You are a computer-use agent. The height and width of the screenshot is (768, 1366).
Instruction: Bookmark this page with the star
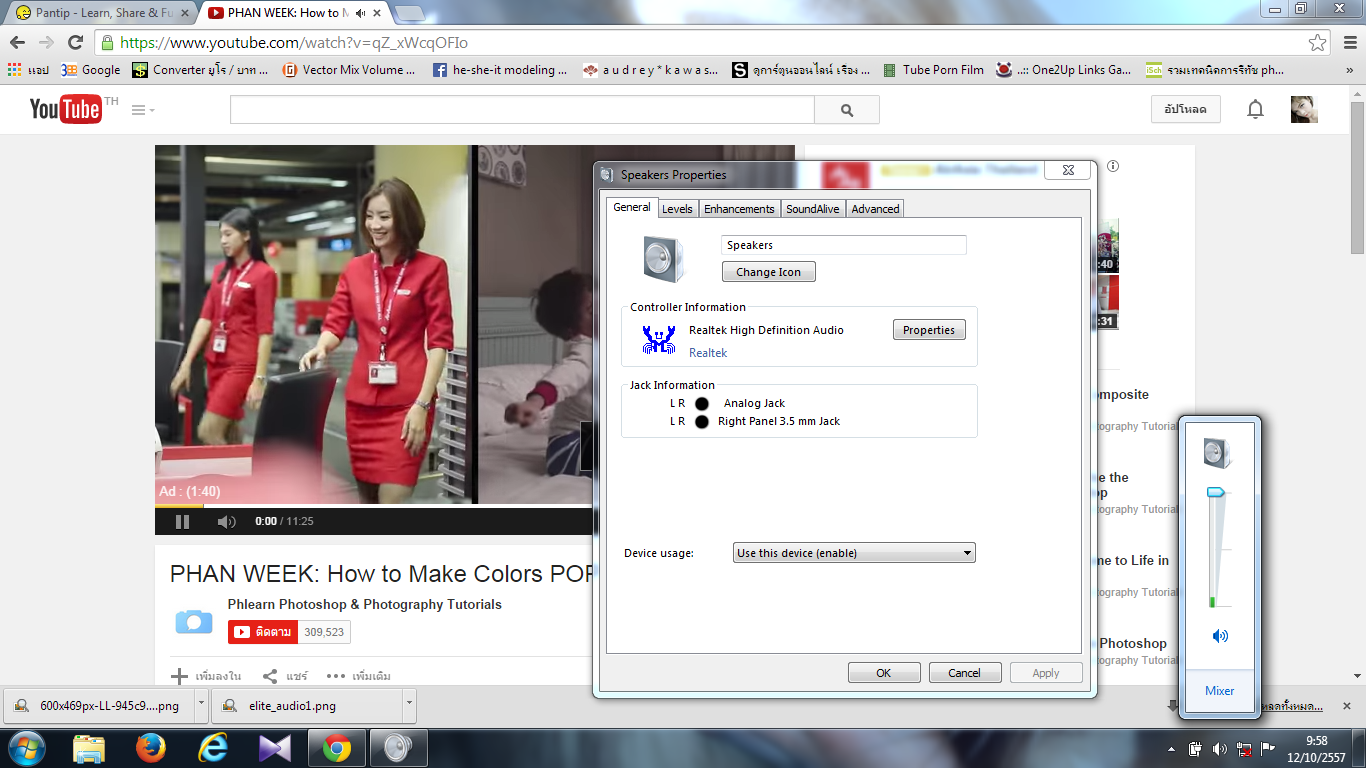pyautogui.click(x=1318, y=43)
